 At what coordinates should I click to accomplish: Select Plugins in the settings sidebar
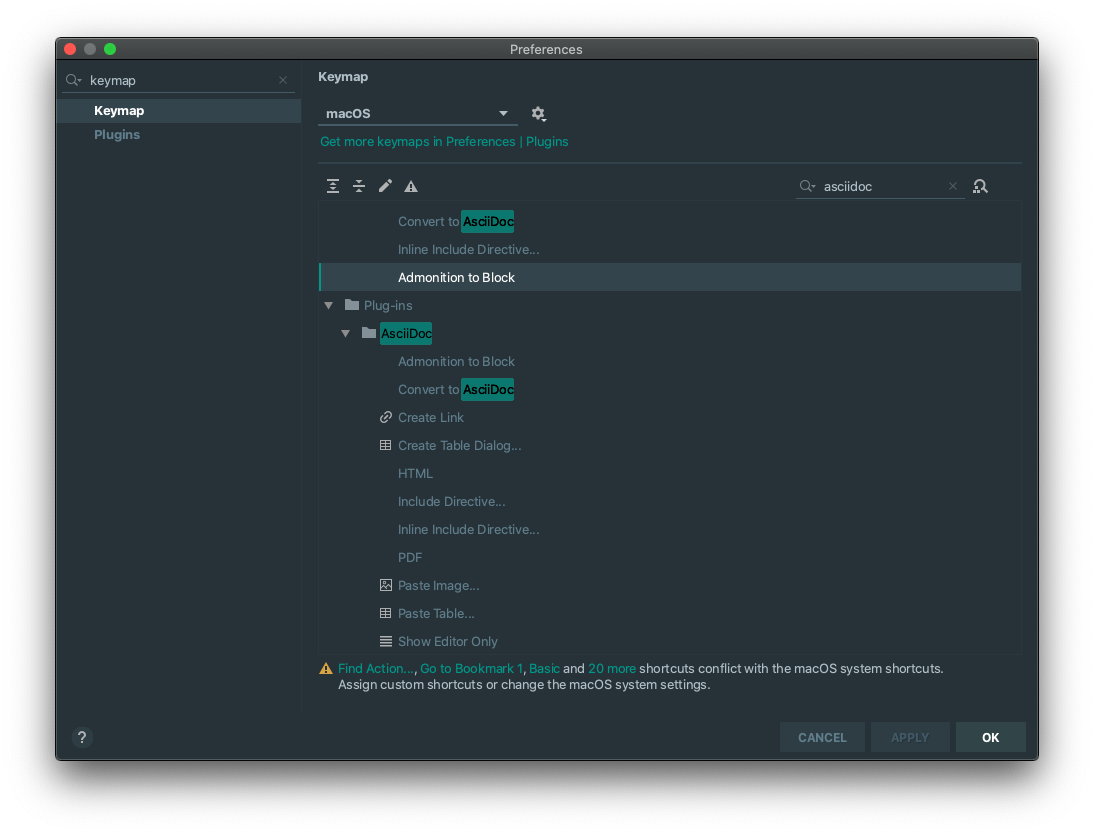coord(179,135)
